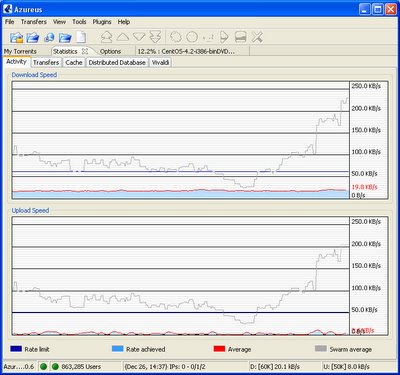Open the Plugins menu
The width and height of the screenshot is (400, 375).
[102, 22]
